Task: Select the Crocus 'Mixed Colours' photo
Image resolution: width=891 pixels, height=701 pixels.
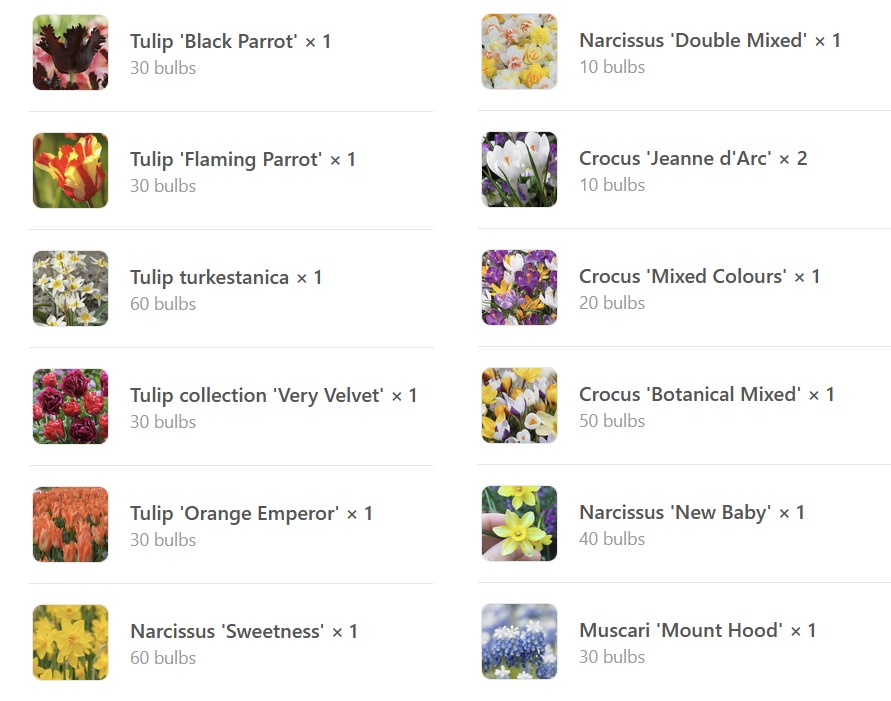Action: tap(519, 288)
